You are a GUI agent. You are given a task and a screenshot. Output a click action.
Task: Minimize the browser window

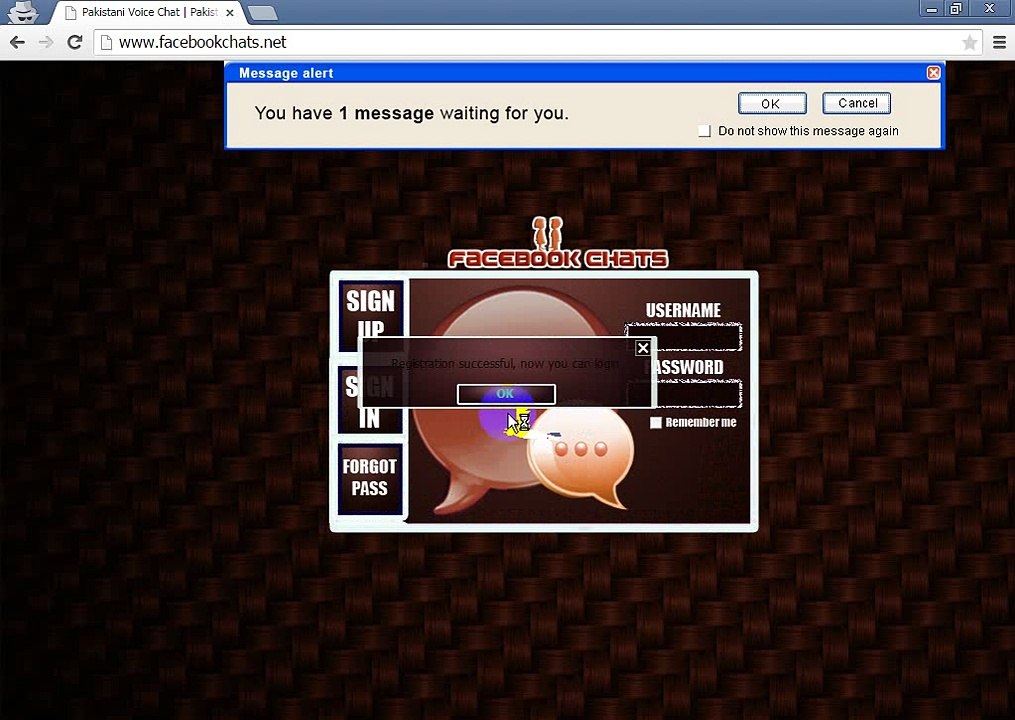click(x=932, y=9)
